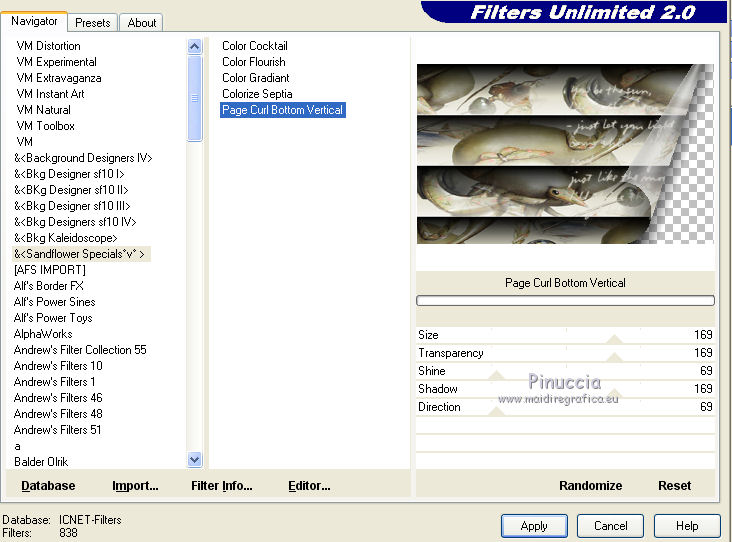Viewport: 732px width, 542px height.
Task: Choose the Colorize Septia filter
Action: [x=257, y=94]
